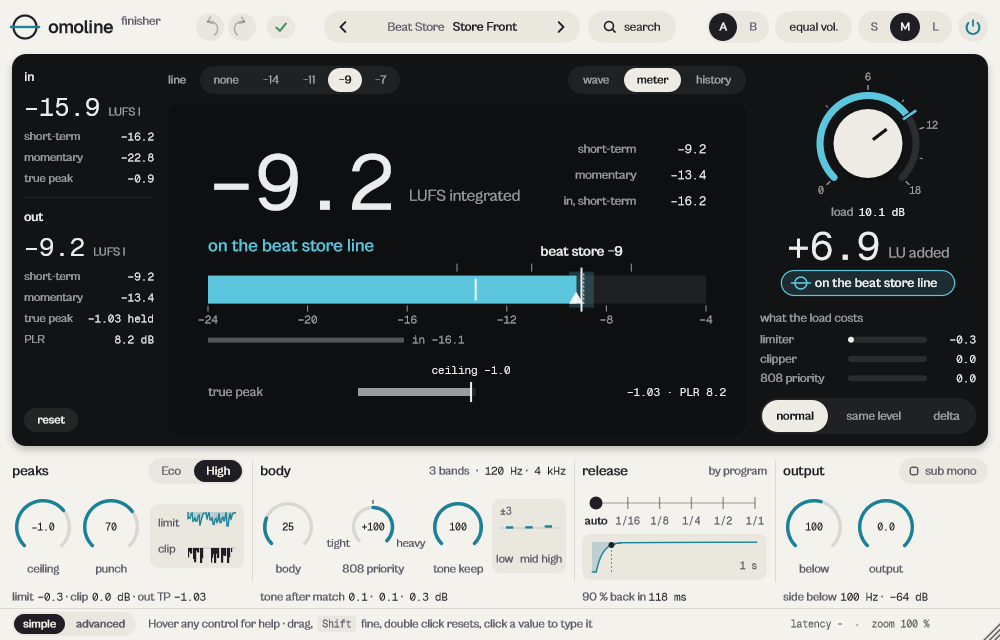Viewport: 1000px width, 640px height.
Task: Click the zoom 100 % status text
Action: (901, 624)
